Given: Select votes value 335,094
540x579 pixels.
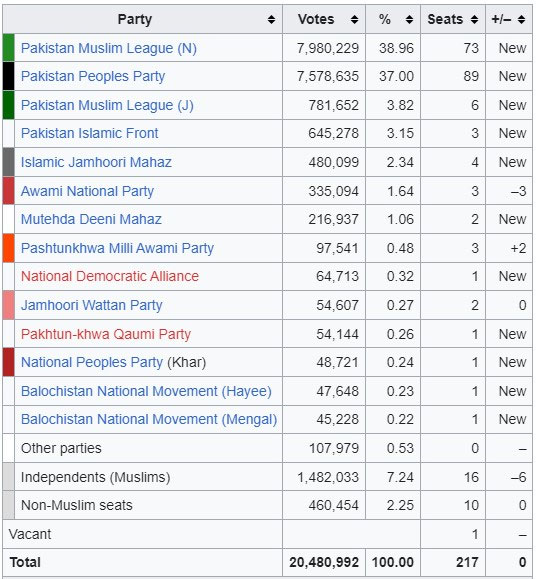Looking at the screenshot, I should (x=334, y=191).
